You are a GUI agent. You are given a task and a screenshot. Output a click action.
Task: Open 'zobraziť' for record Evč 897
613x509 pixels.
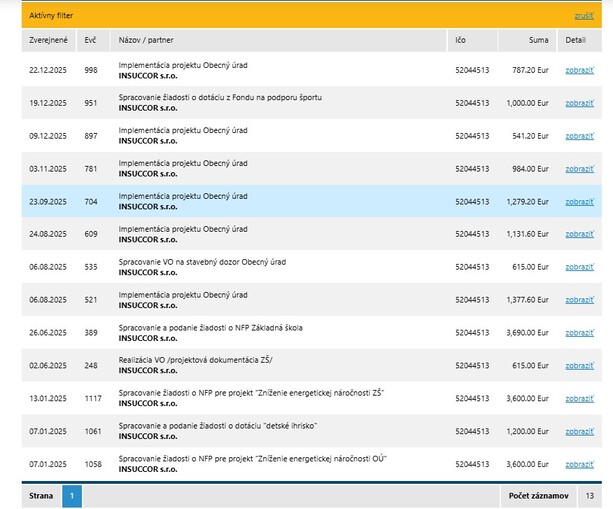pyautogui.click(x=579, y=136)
